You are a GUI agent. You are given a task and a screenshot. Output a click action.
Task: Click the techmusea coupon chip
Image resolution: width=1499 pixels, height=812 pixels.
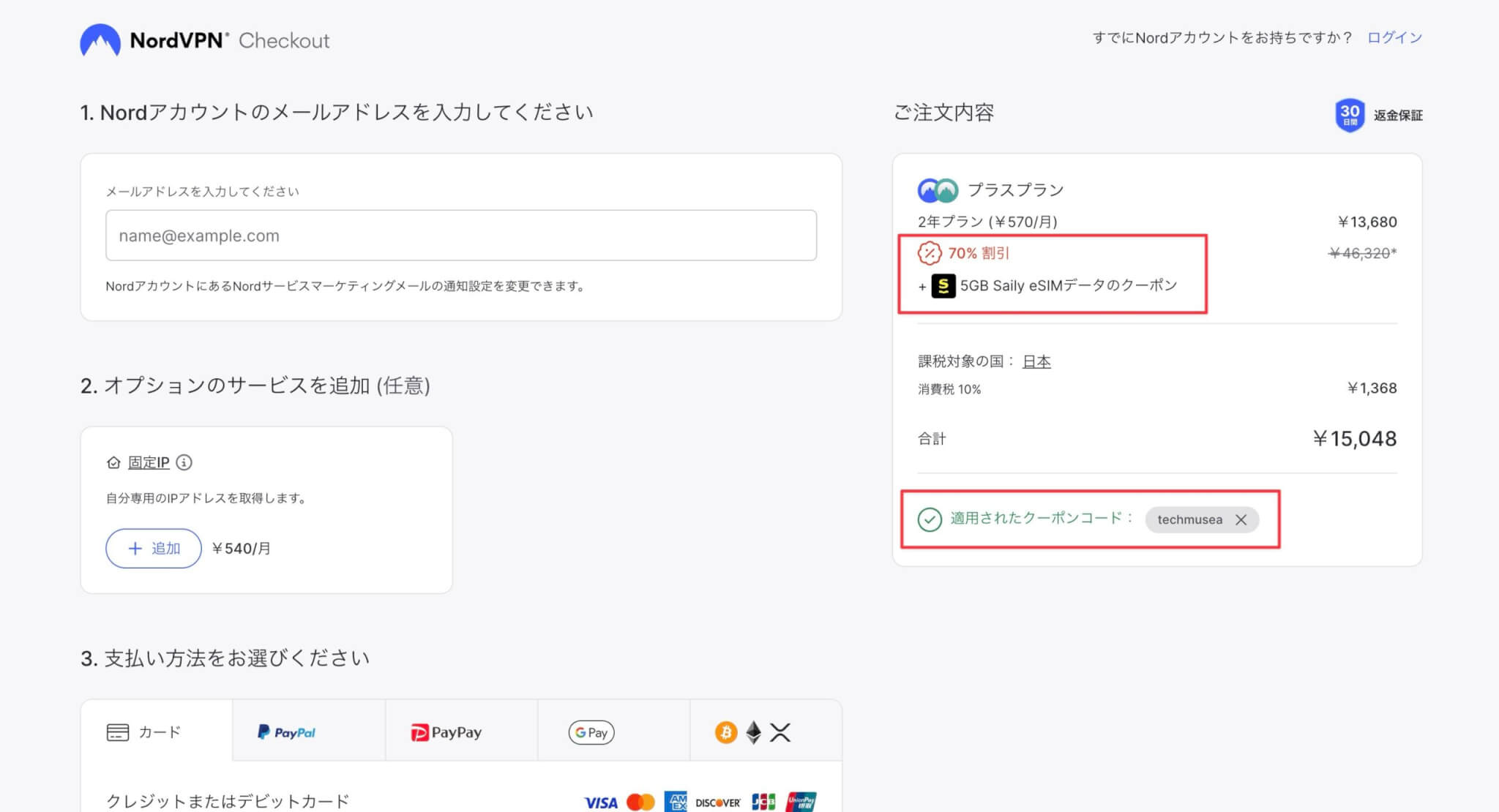click(1202, 519)
